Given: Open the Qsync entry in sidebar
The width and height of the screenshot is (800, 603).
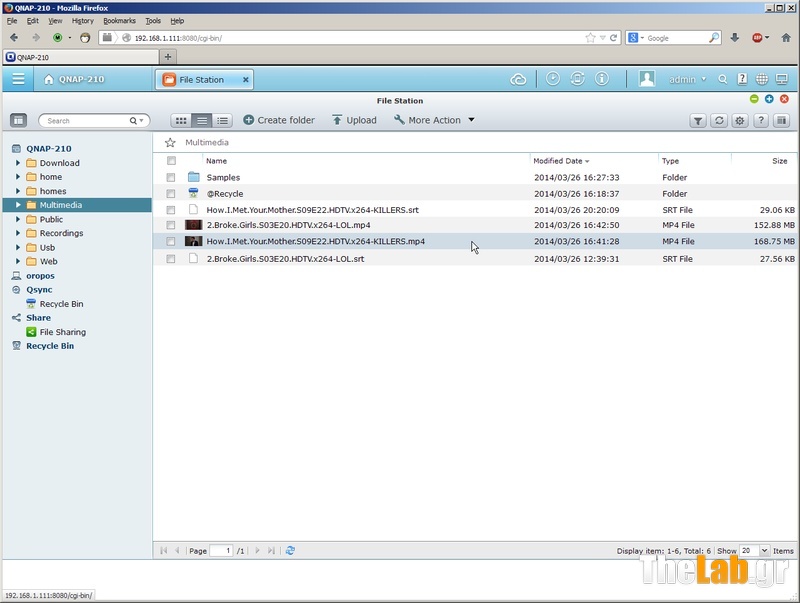Looking at the screenshot, I should 39,290.
